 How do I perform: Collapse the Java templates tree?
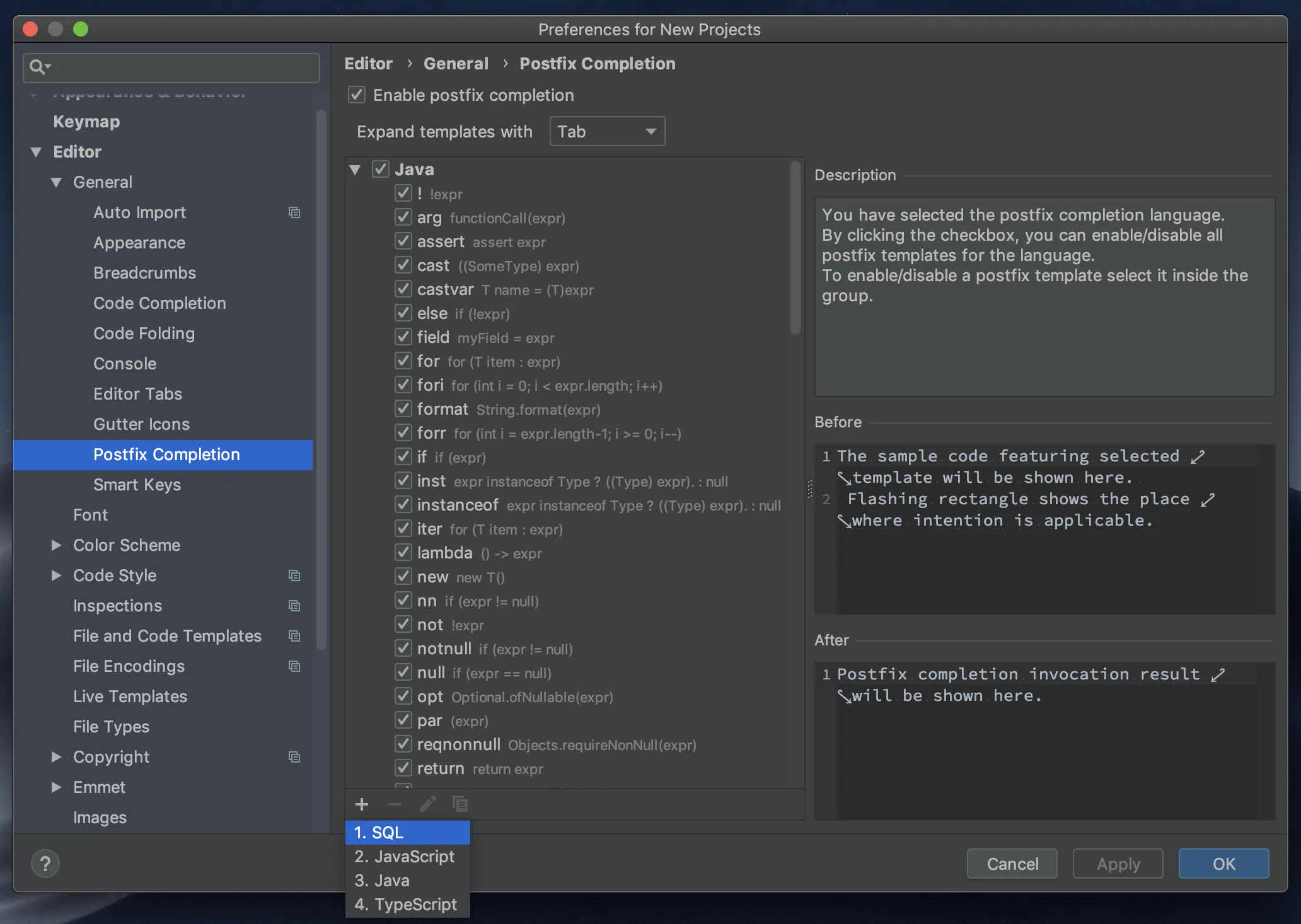[355, 170]
